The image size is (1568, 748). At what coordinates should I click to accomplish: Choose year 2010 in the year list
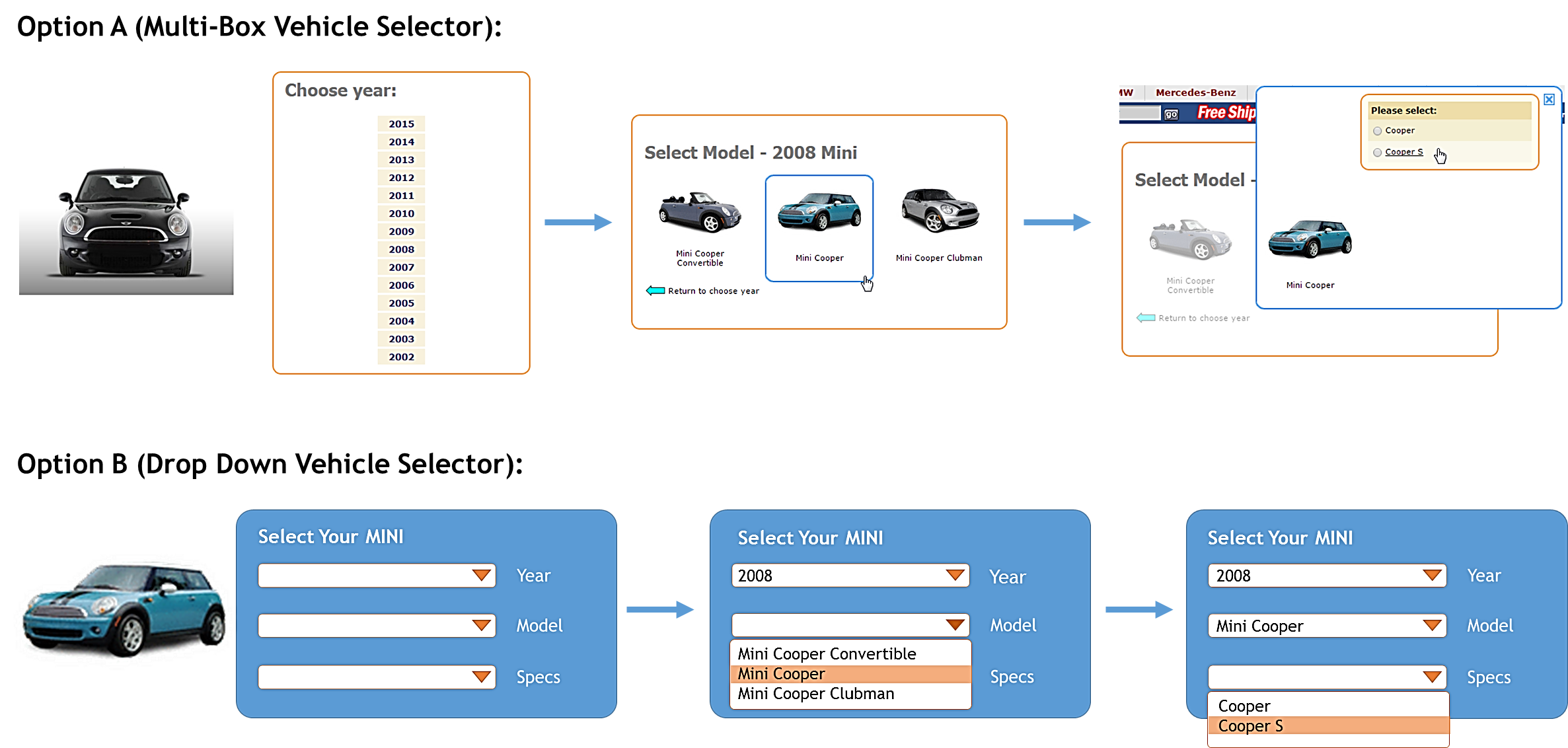(401, 213)
